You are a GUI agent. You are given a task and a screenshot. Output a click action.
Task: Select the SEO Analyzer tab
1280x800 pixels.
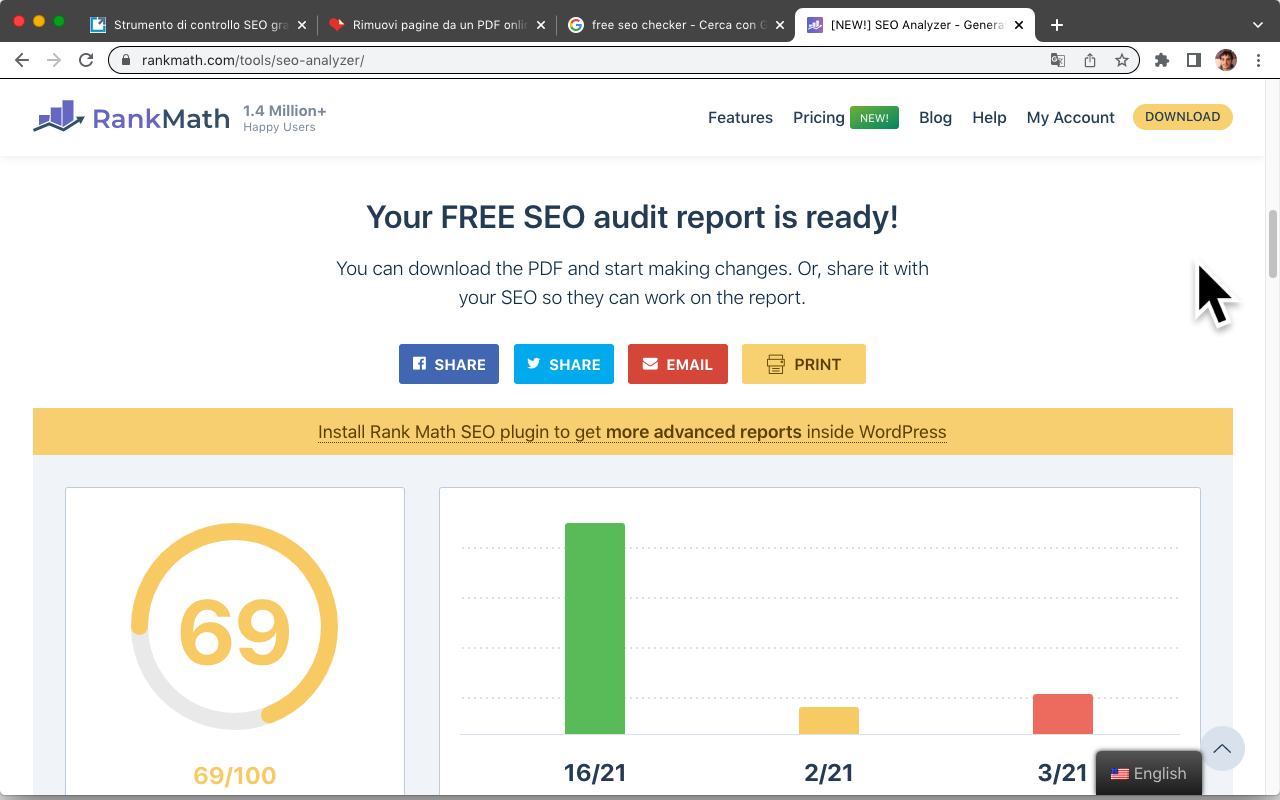(x=914, y=25)
